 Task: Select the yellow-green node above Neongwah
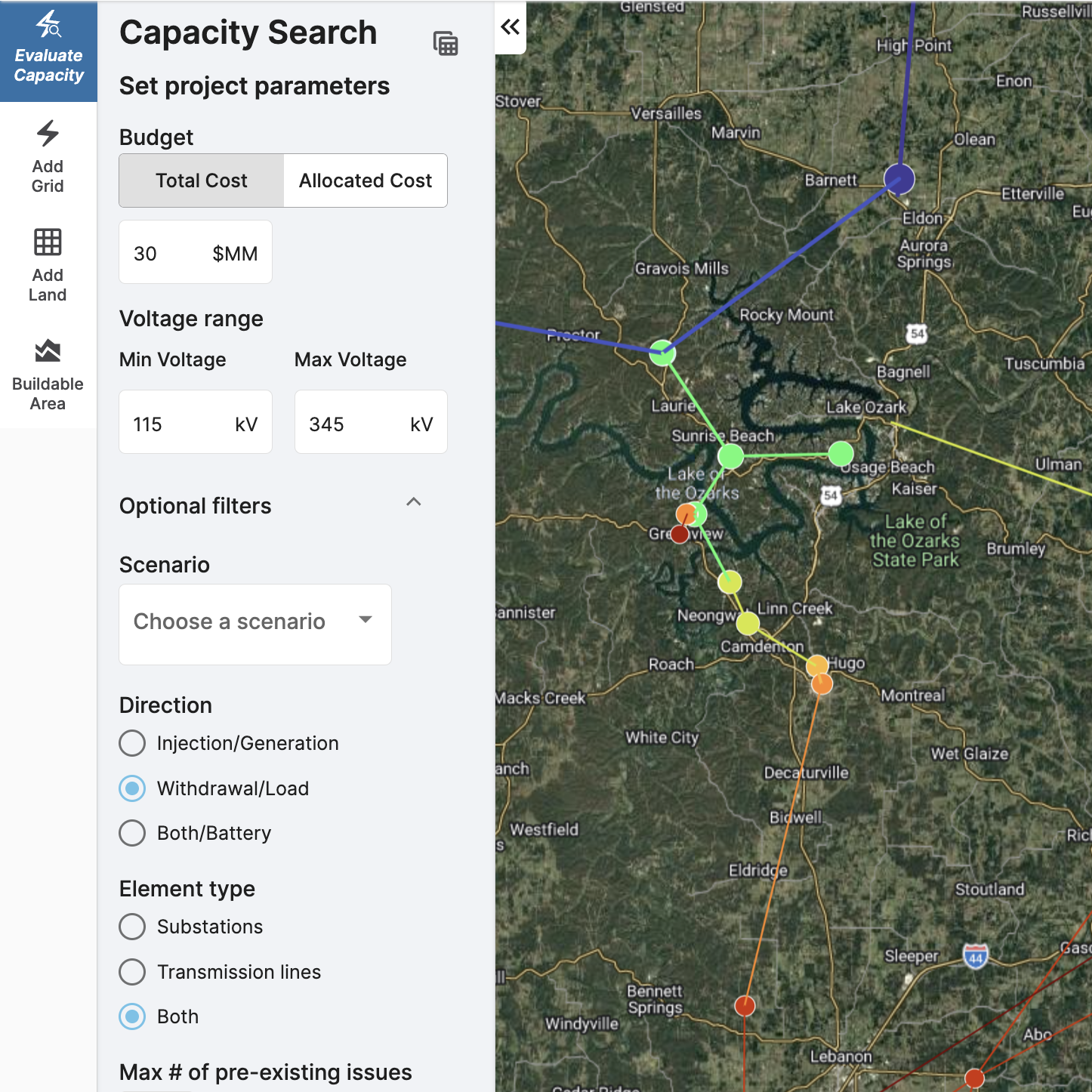tap(730, 581)
